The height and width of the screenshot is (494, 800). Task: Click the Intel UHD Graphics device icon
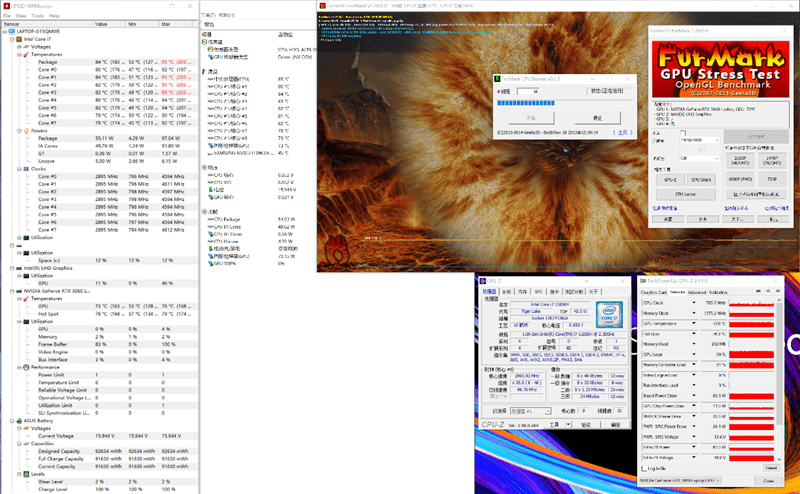pyautogui.click(x=19, y=268)
